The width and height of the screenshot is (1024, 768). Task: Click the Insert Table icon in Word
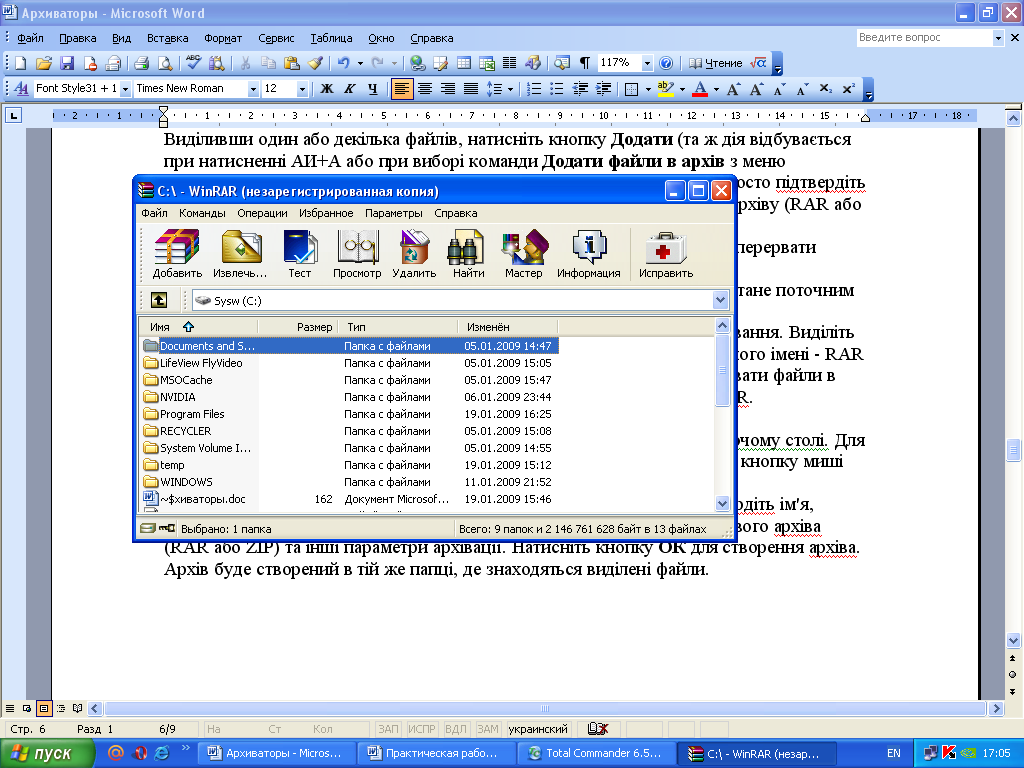click(x=464, y=63)
